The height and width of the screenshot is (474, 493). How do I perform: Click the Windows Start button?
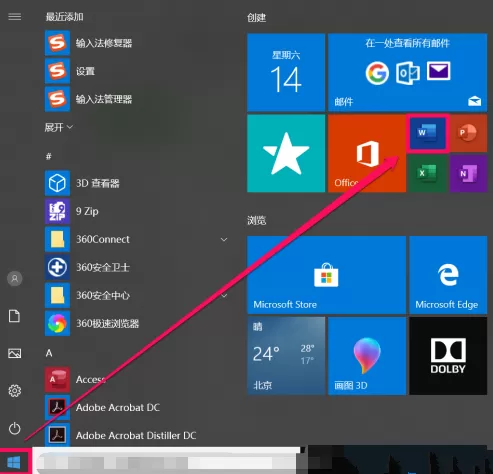coord(14,462)
